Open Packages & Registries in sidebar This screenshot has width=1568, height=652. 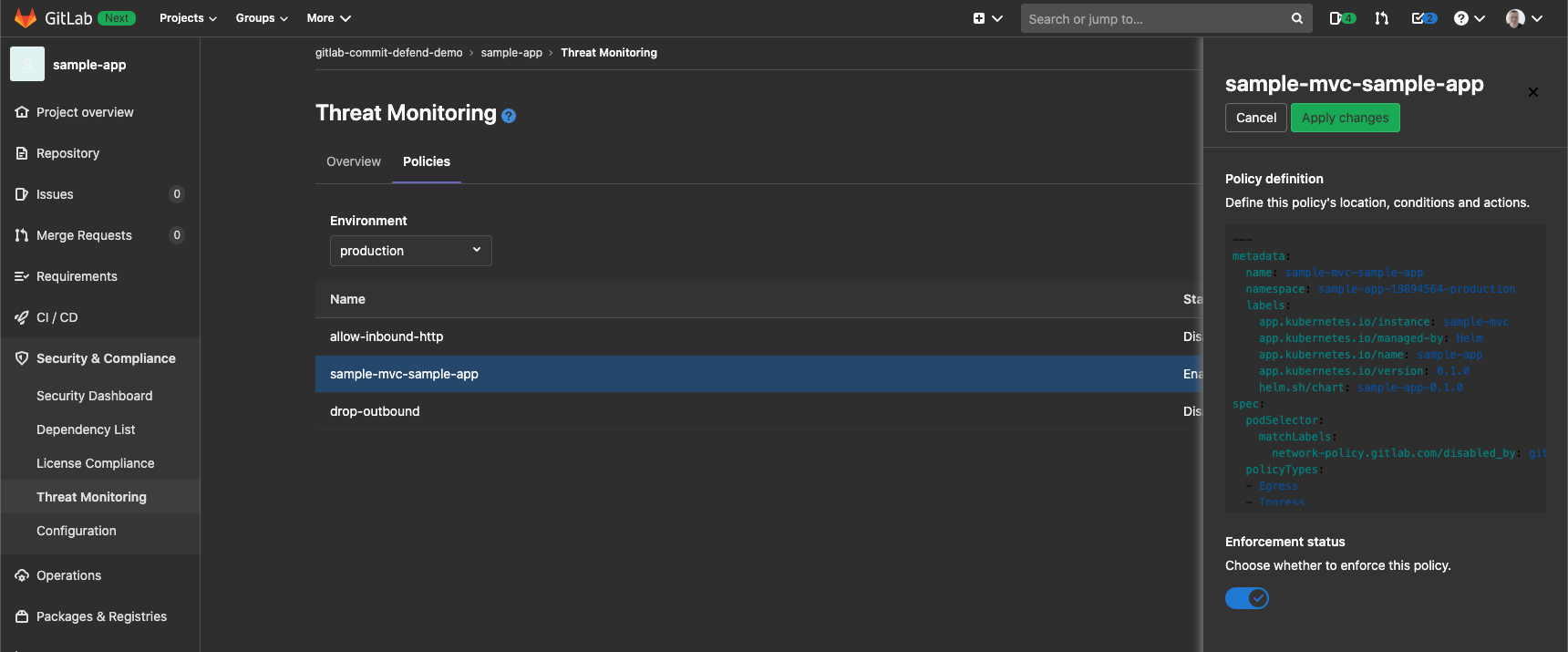[101, 616]
